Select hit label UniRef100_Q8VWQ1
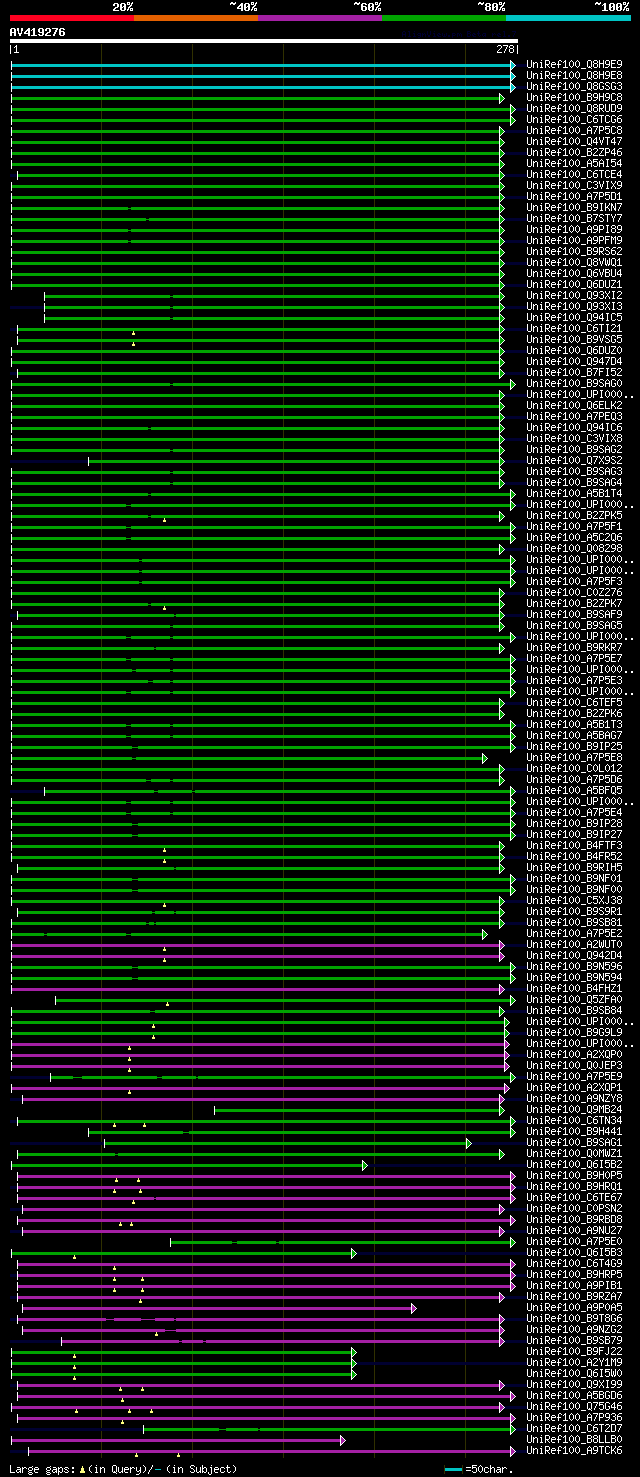 click(x=574, y=262)
